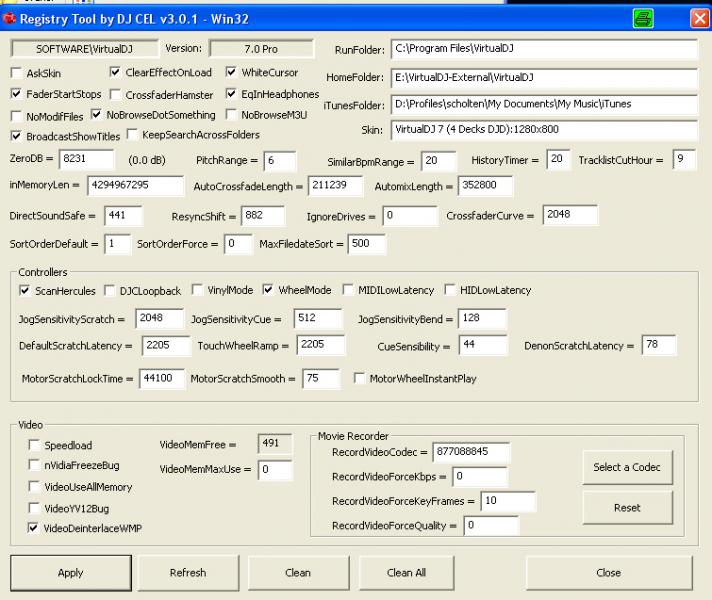
Task: Click the MotorScratchLockTime input field
Action: pos(162,378)
